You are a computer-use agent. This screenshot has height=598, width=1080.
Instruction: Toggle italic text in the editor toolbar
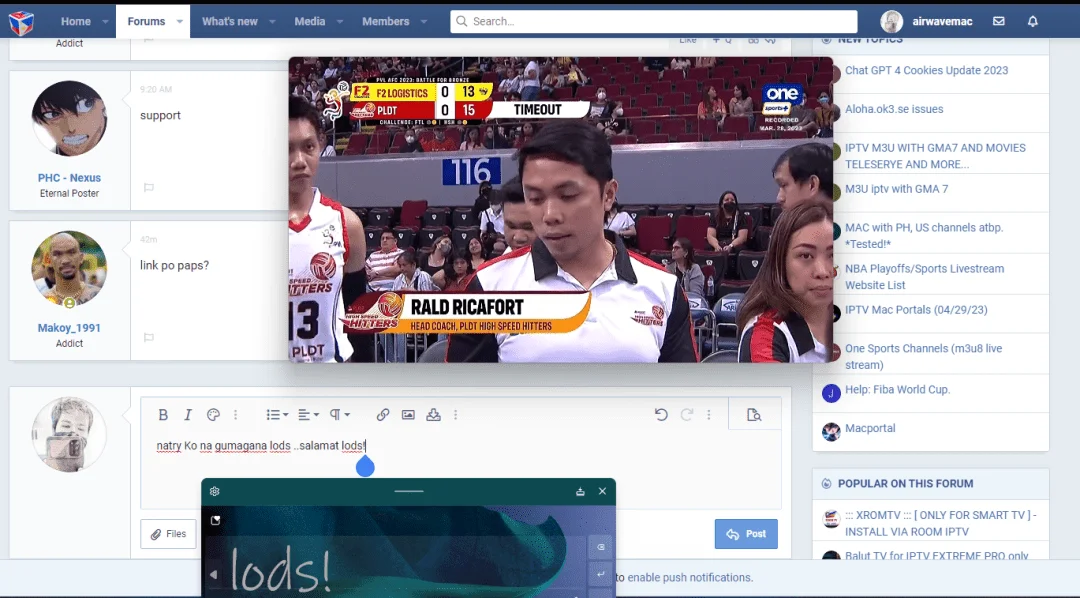click(187, 415)
